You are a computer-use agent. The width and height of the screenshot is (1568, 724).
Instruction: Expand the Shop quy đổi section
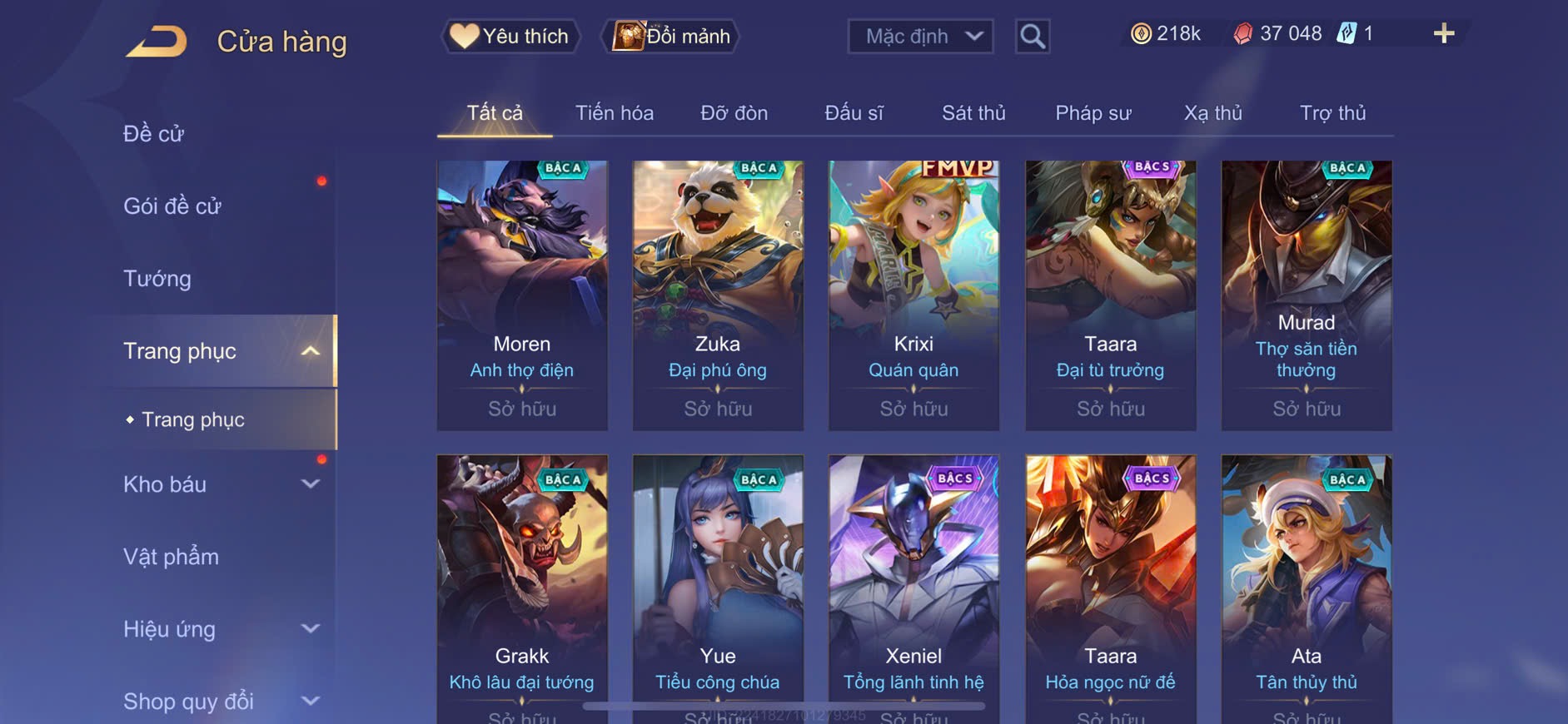(x=310, y=701)
